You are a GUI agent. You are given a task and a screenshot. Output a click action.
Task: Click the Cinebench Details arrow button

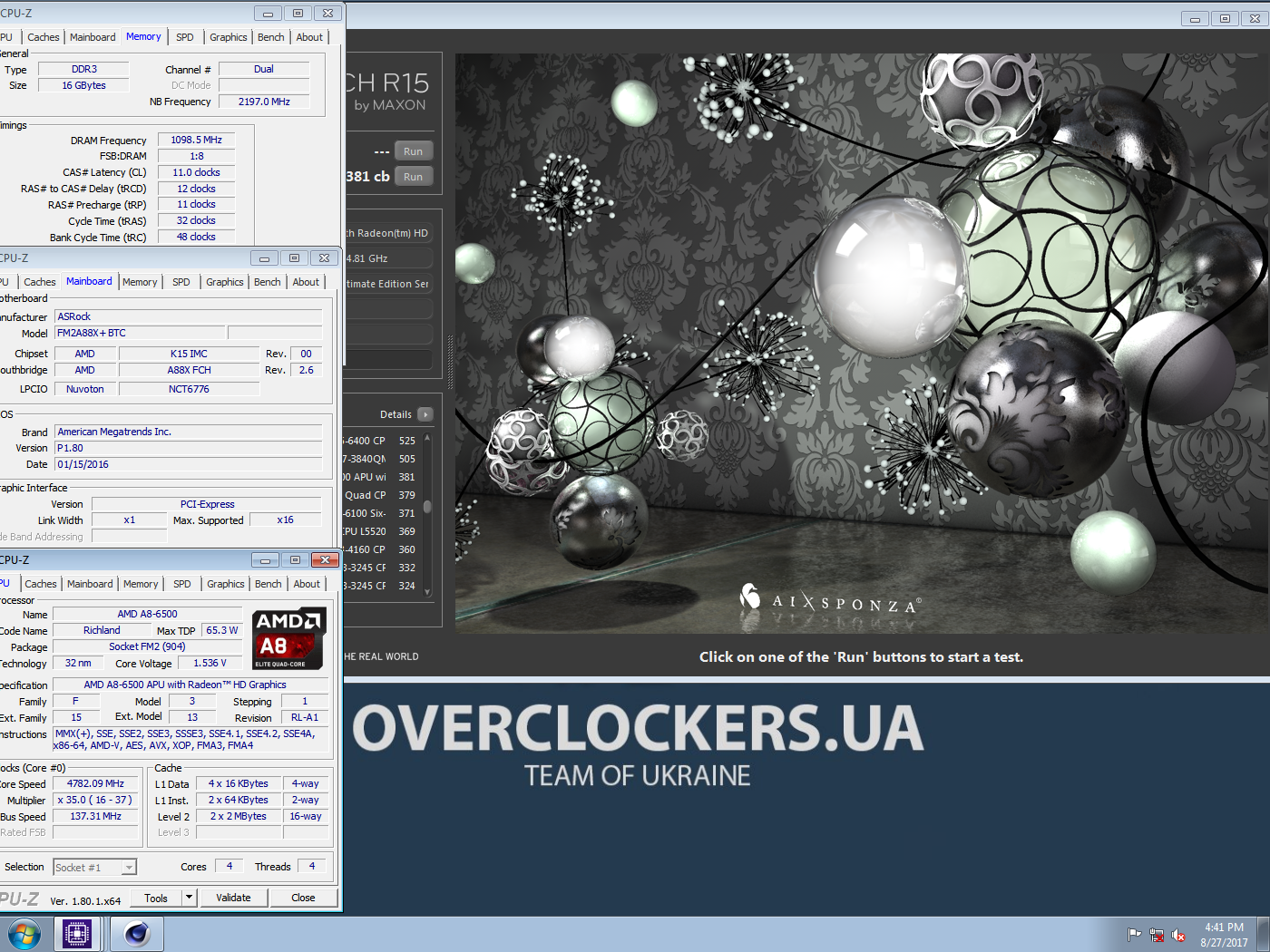(x=425, y=414)
